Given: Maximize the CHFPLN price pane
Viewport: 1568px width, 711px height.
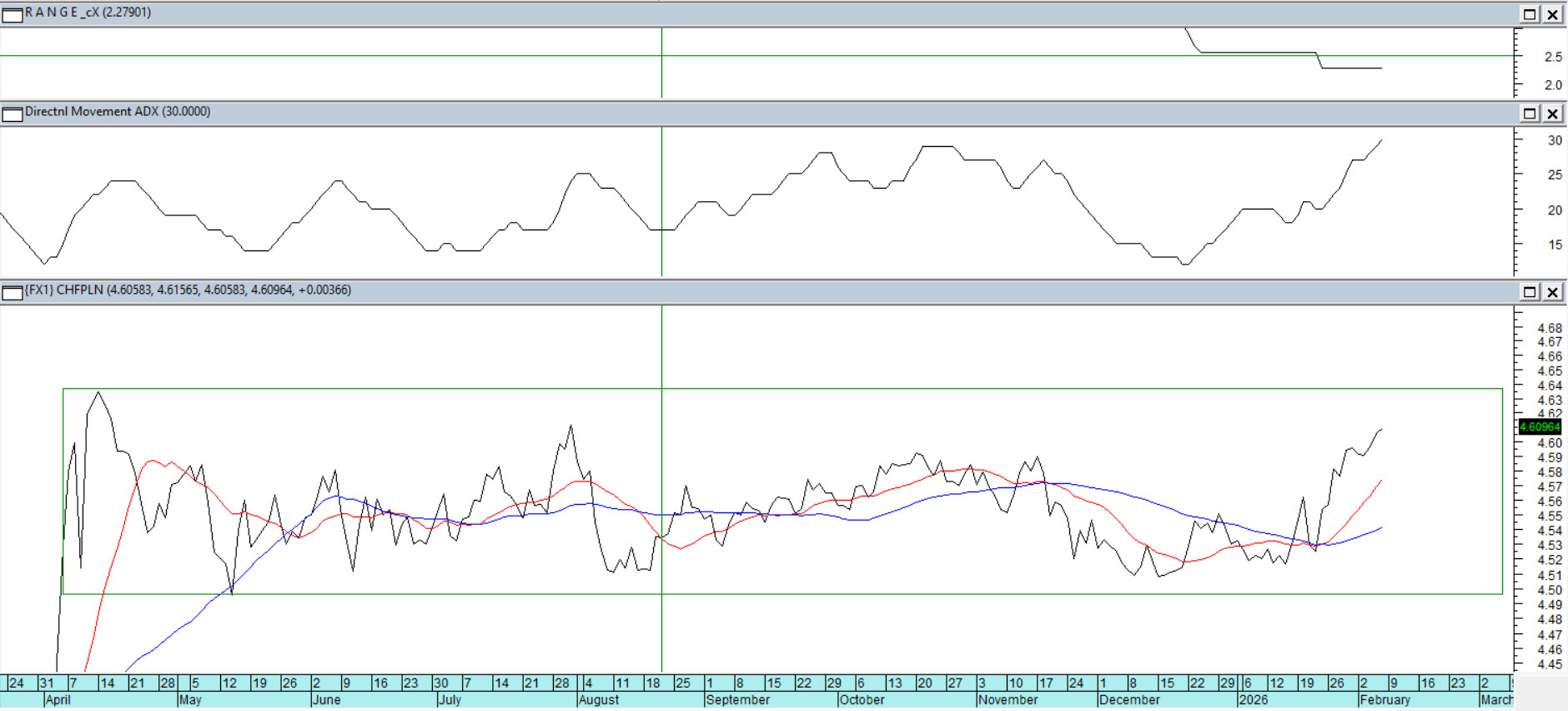Looking at the screenshot, I should [1530, 292].
